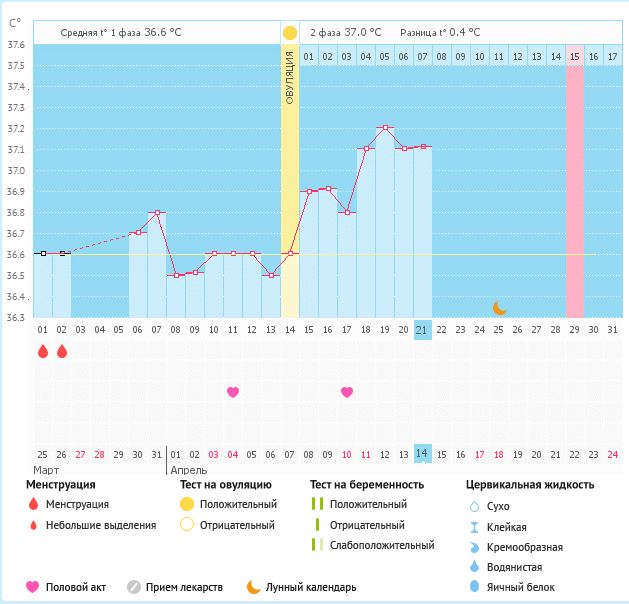
Task: Click the 'Прием лекарств' legend icon
Action: click(x=134, y=587)
